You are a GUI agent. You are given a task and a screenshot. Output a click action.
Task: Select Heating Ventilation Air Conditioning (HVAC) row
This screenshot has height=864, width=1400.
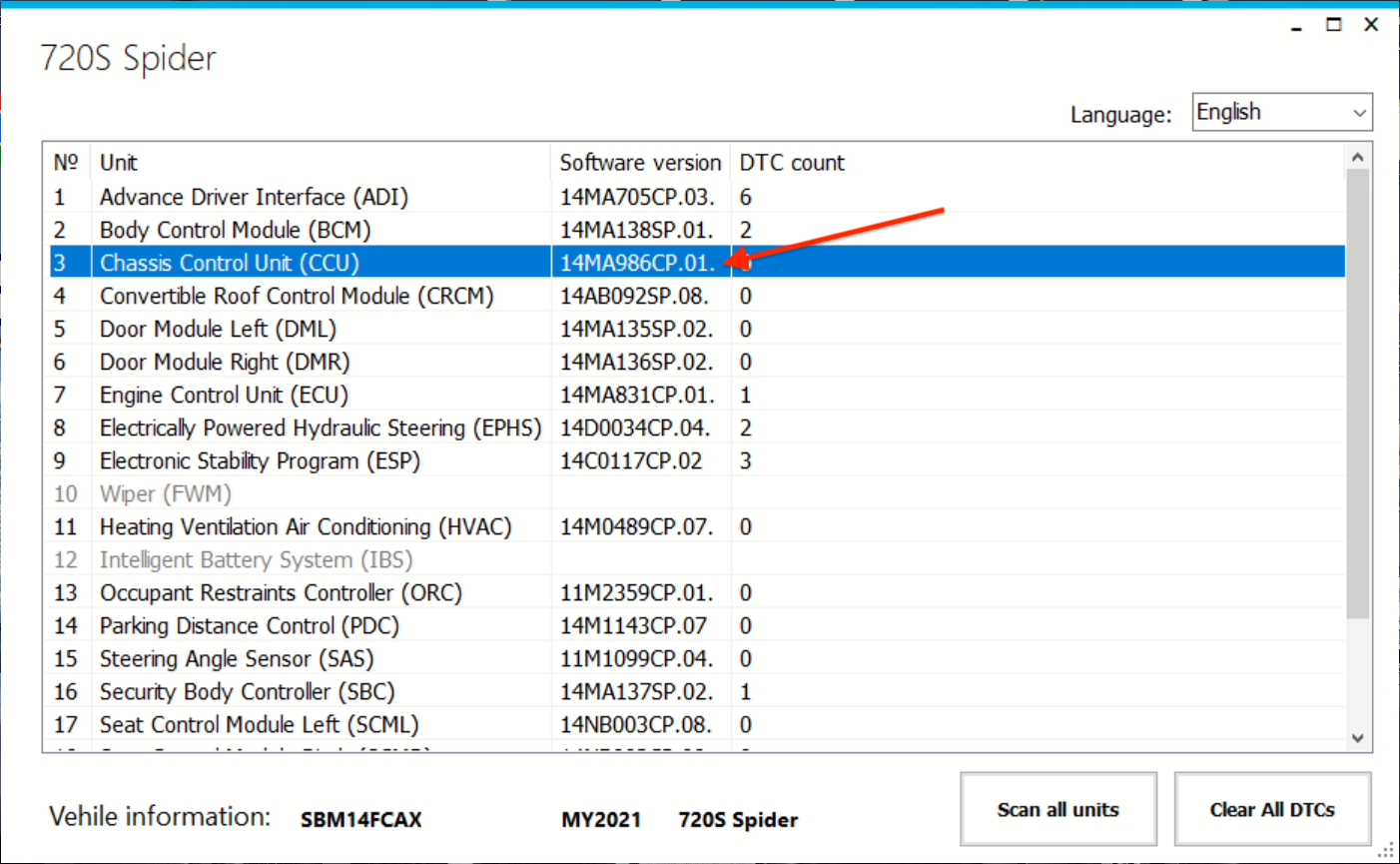(697, 526)
